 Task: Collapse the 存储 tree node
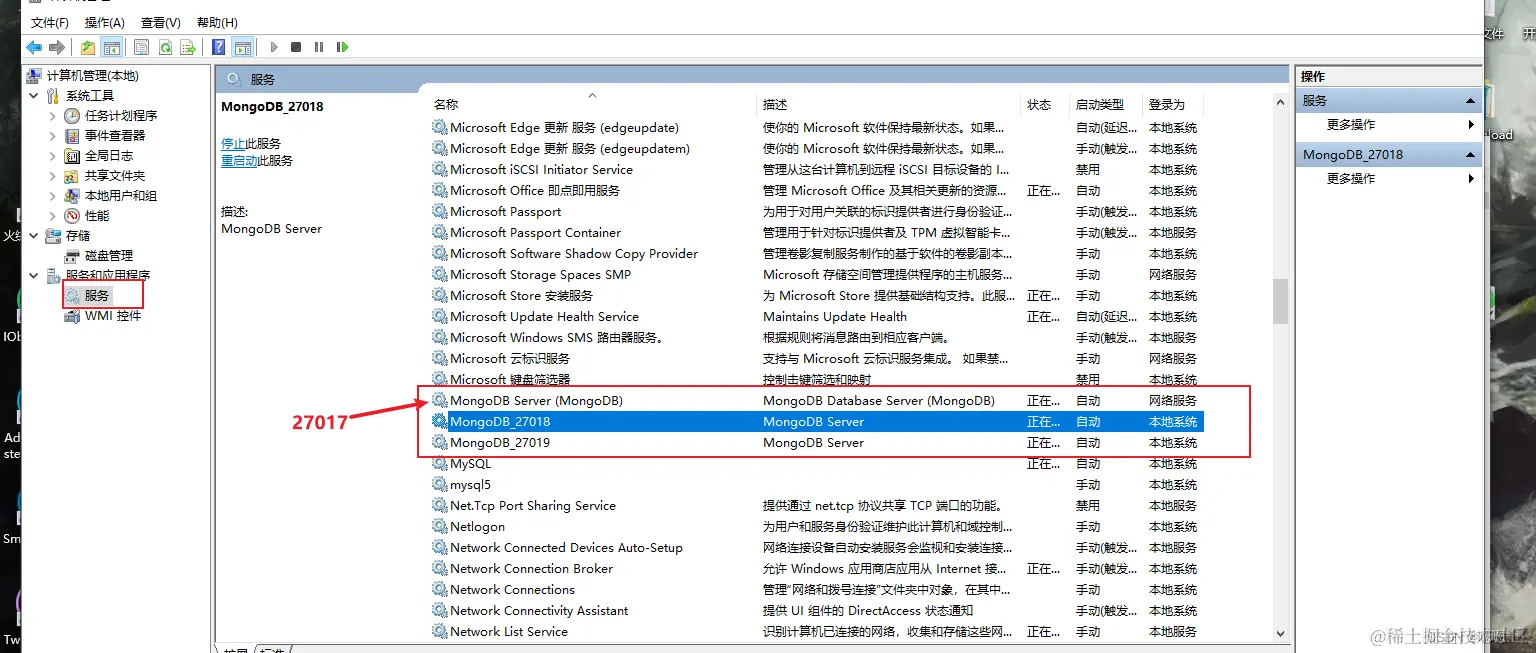coord(34,236)
